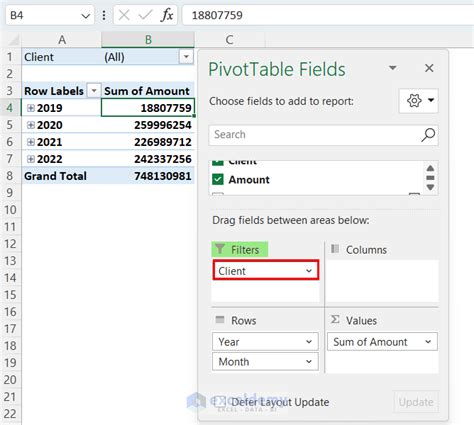The width and height of the screenshot is (474, 425).
Task: Select row 1 header
Action: (x=10, y=57)
